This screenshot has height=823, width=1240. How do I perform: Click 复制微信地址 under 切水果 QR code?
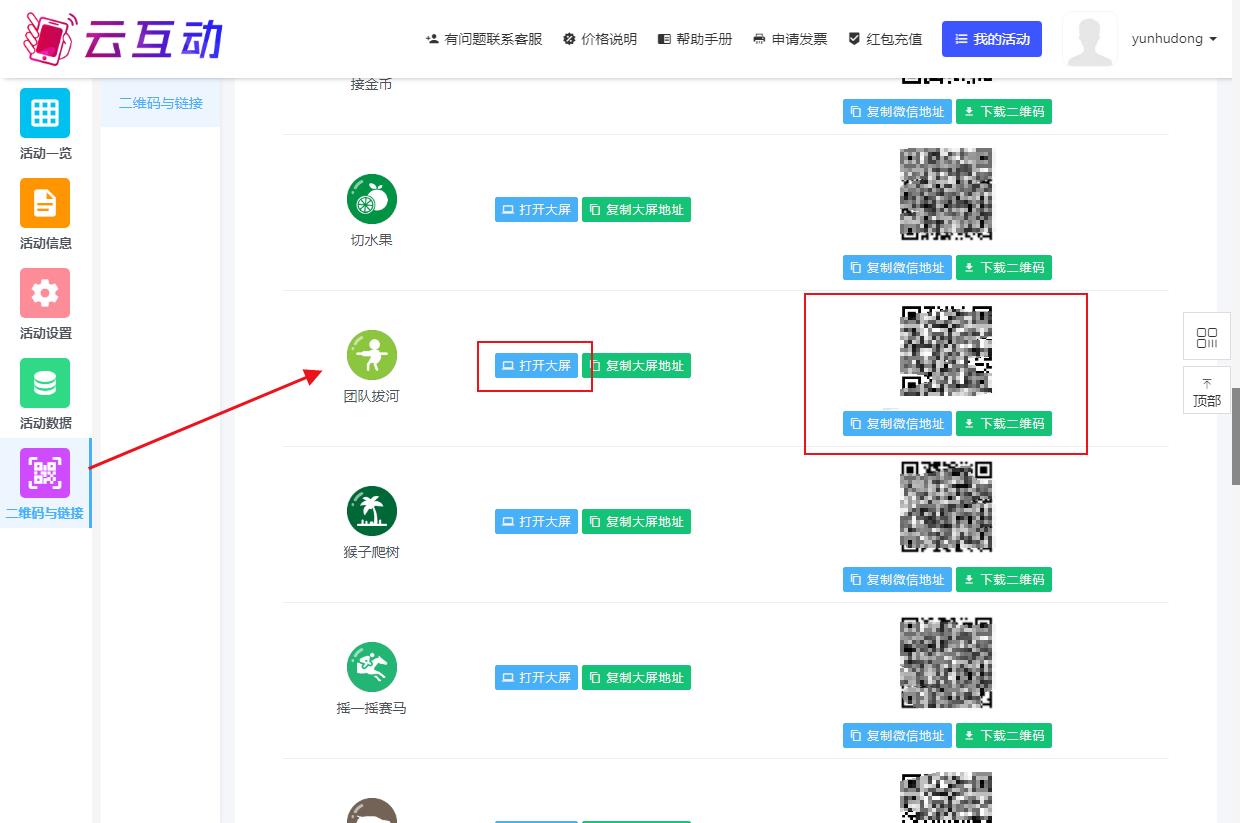tap(897, 268)
